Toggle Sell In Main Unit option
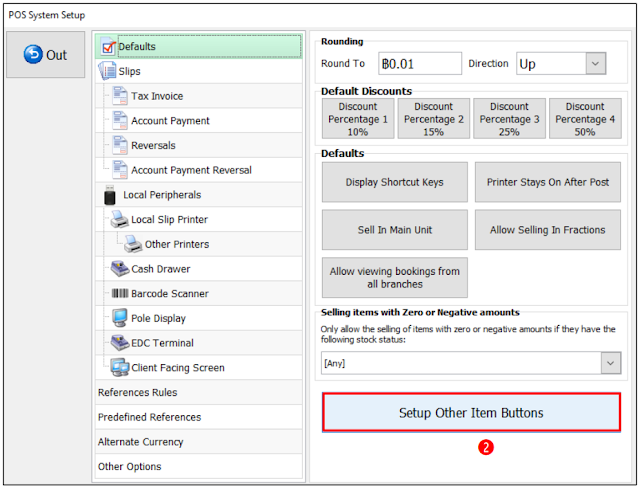 [394, 230]
